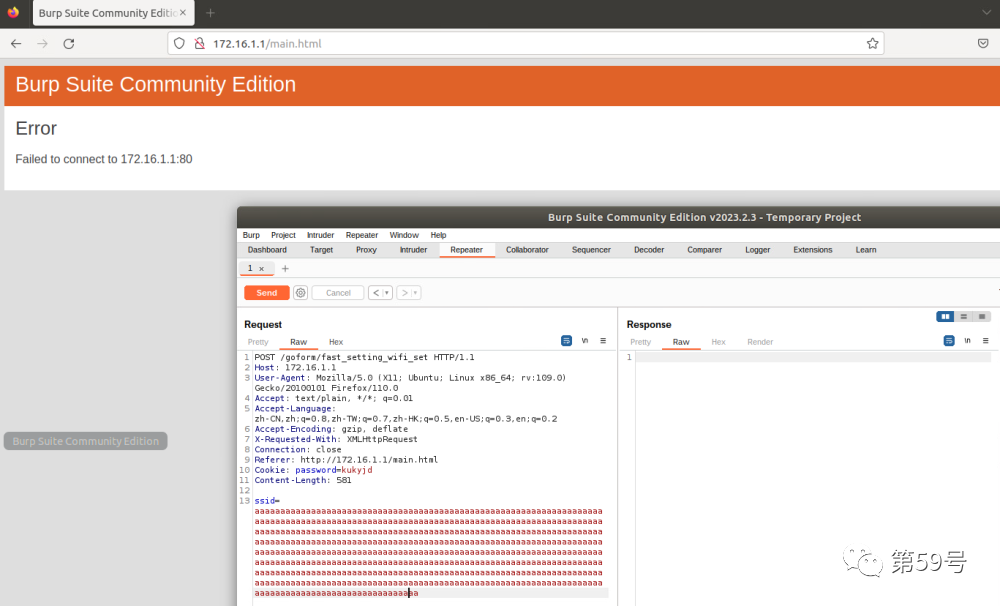Switch Response view to Render
Viewport: 1000px width, 606px height.
click(x=760, y=342)
